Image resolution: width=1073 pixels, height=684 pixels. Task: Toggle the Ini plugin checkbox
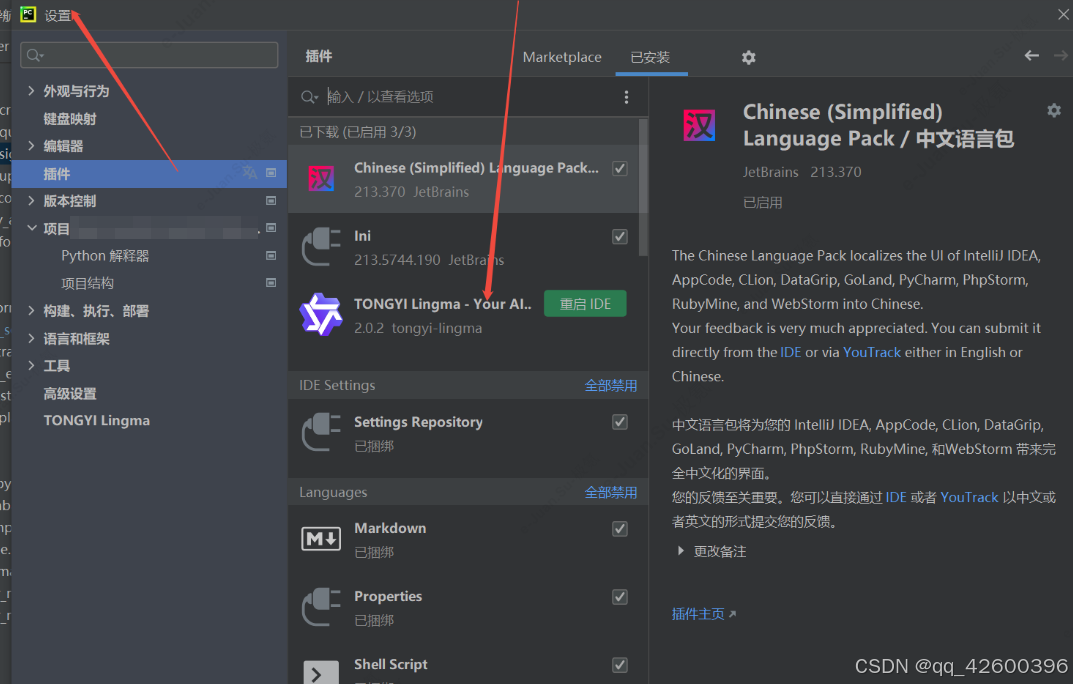[620, 237]
